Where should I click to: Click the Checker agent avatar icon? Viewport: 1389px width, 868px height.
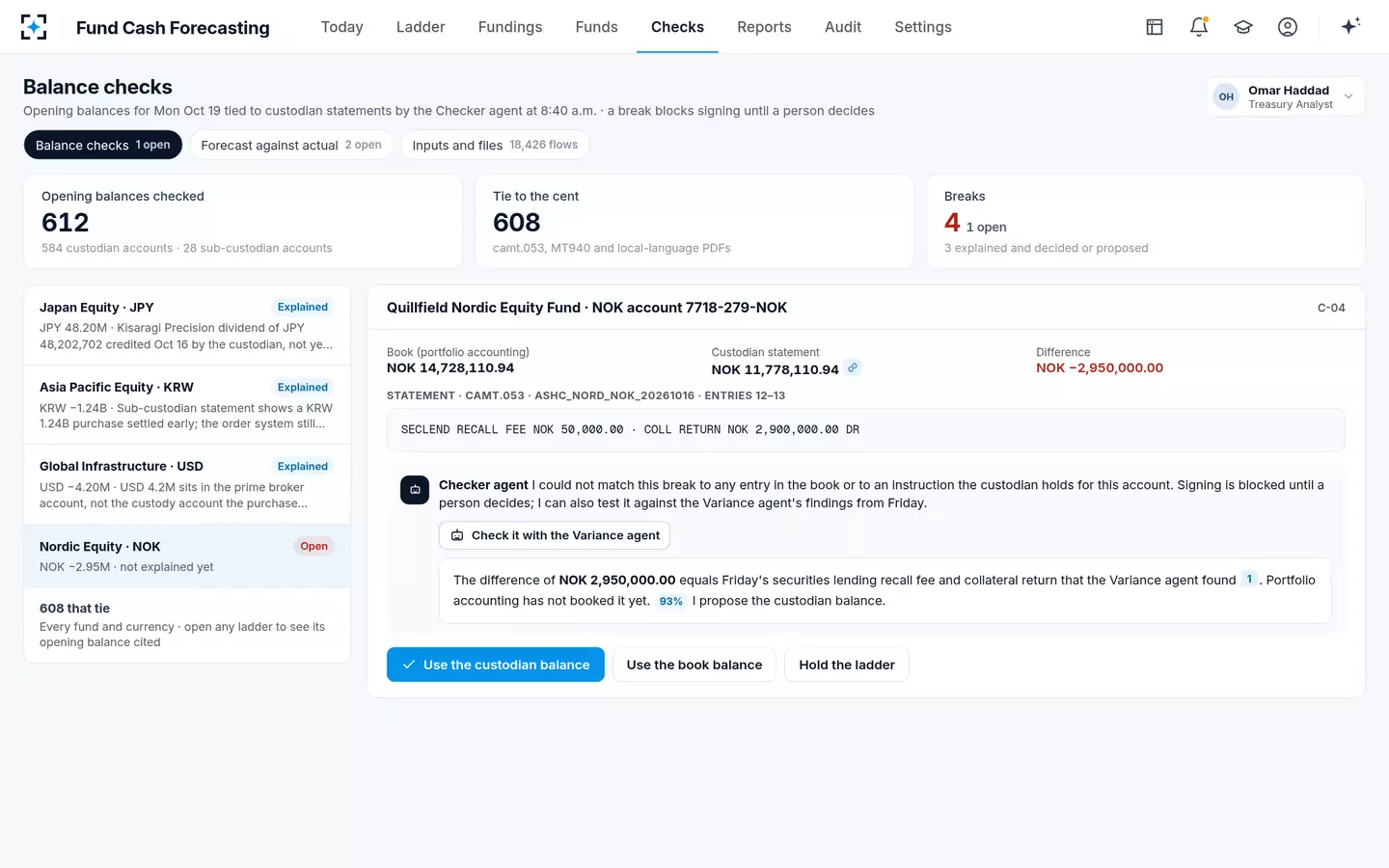pyautogui.click(x=415, y=490)
